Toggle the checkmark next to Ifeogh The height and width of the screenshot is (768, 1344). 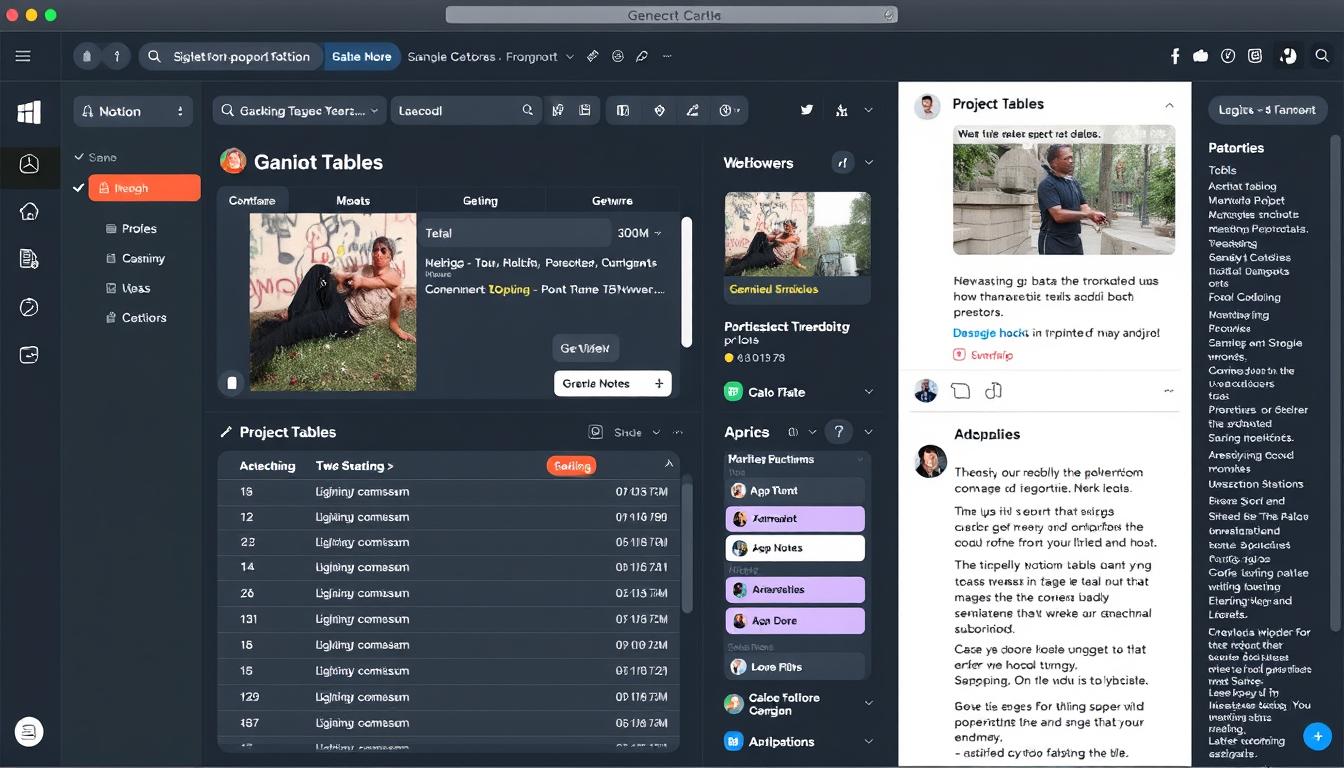click(x=79, y=188)
